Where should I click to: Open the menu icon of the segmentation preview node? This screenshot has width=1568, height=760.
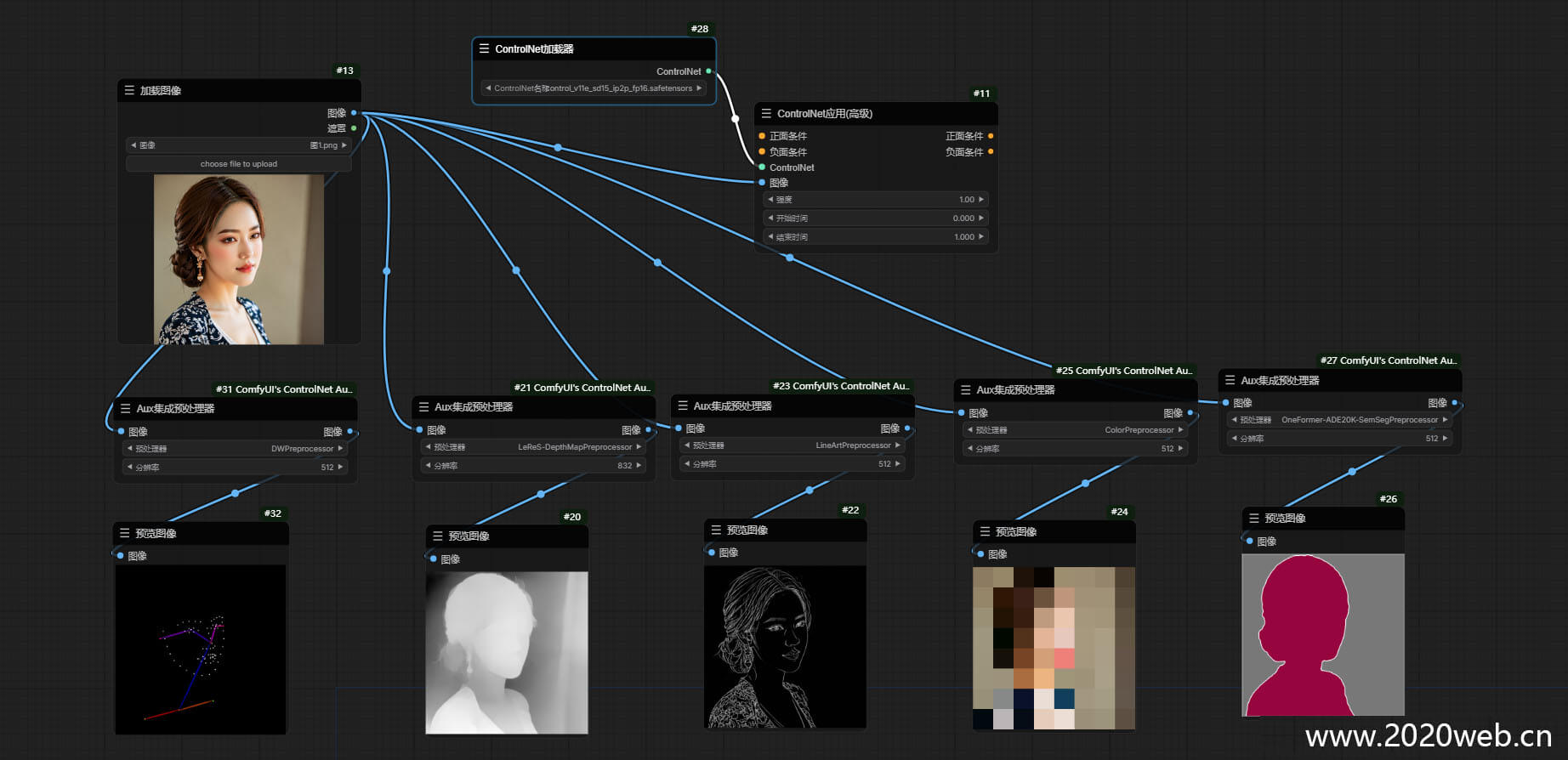[x=1253, y=518]
